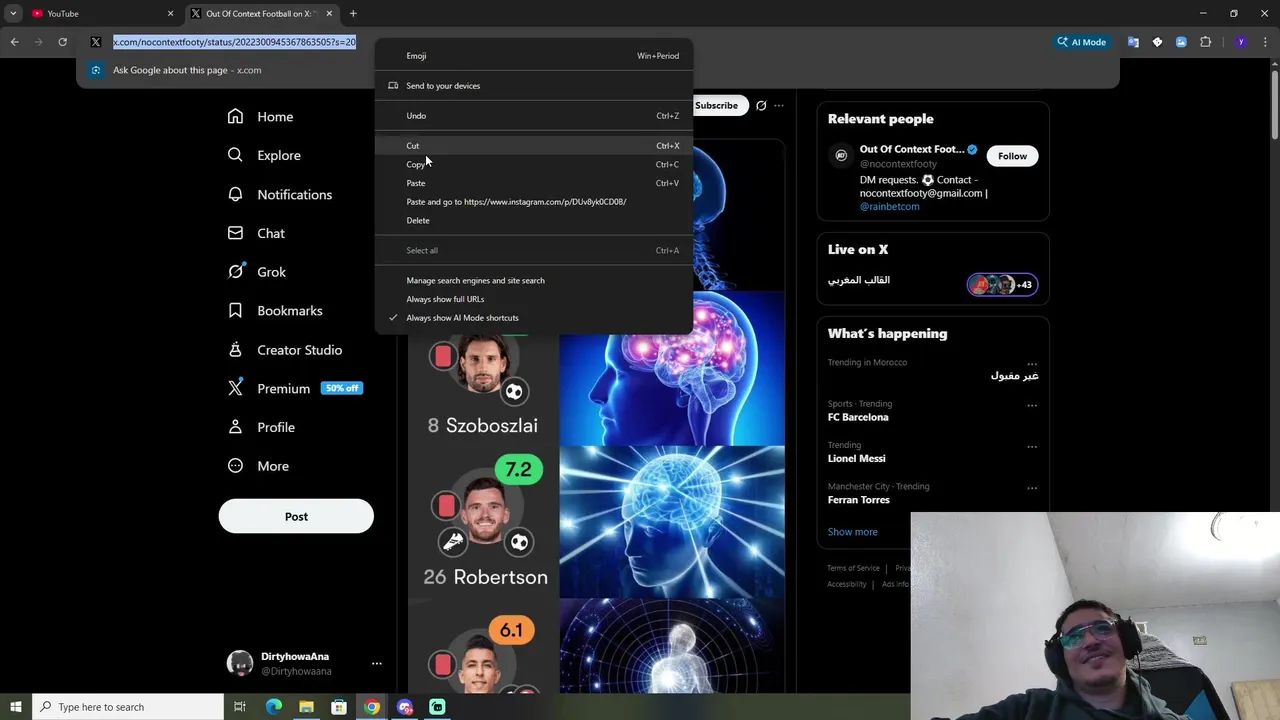Click Show more under What's happening
This screenshot has width=1280, height=720.
[852, 532]
